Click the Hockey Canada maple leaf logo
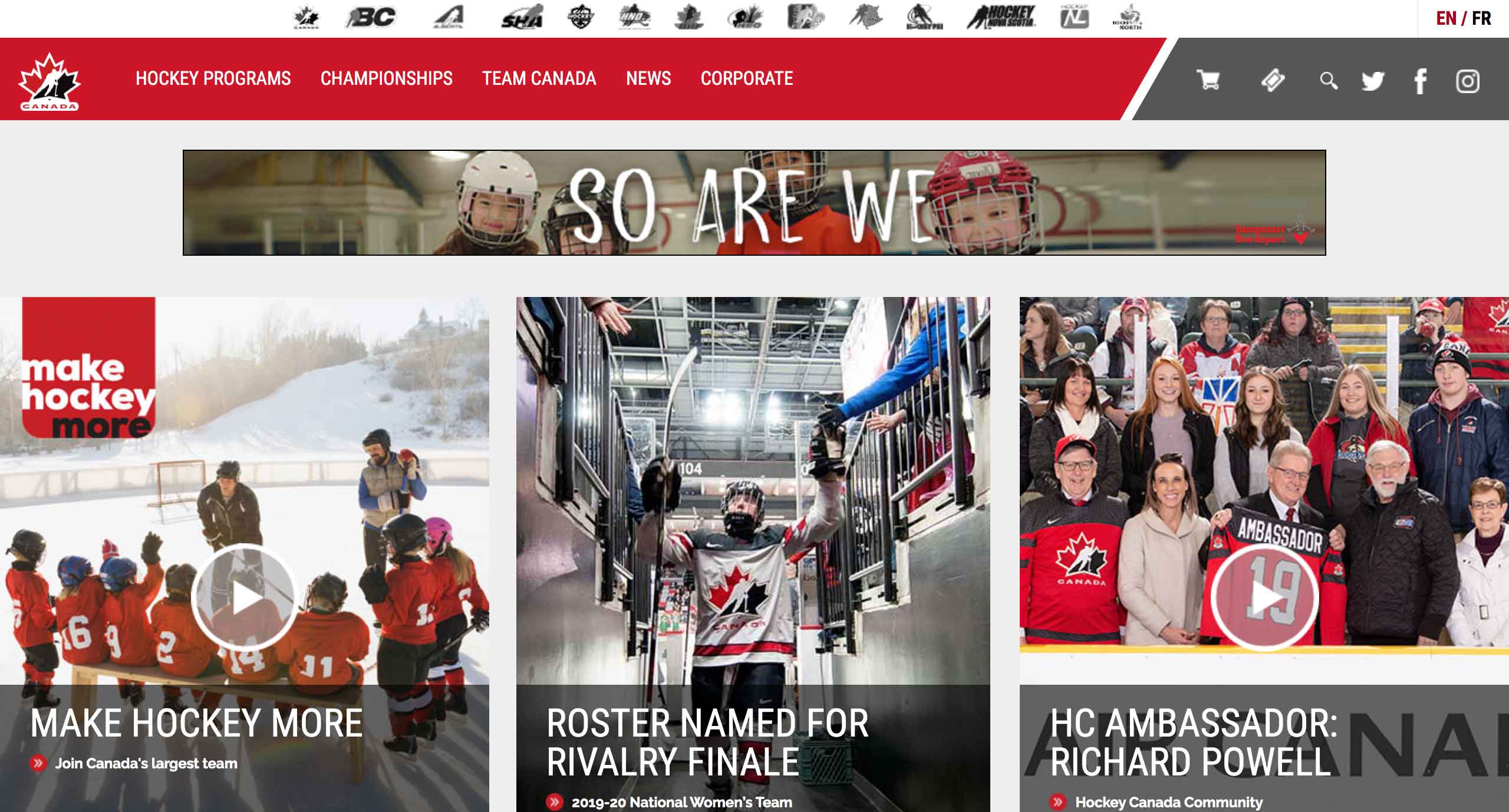Screen dimensions: 1509x812 pos(50,81)
